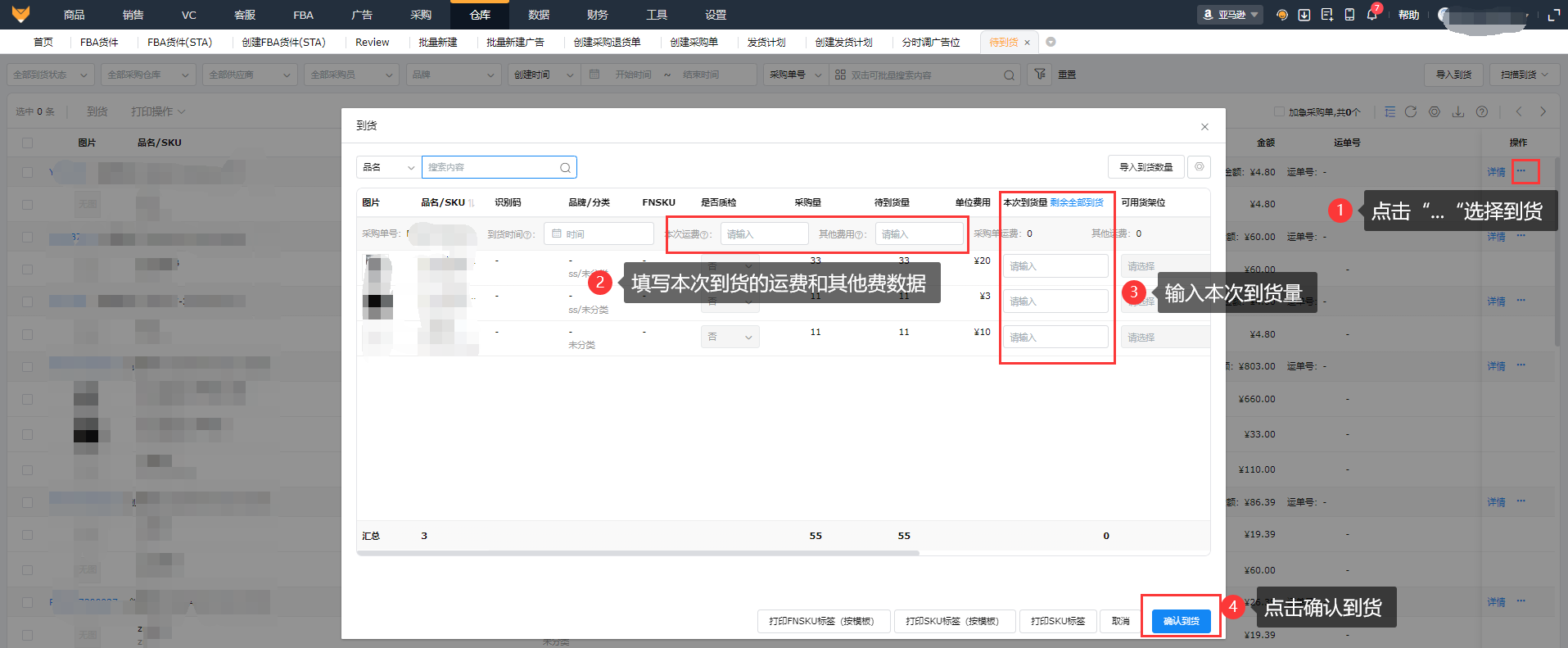Click the 确认到货 button

[x=1181, y=621]
